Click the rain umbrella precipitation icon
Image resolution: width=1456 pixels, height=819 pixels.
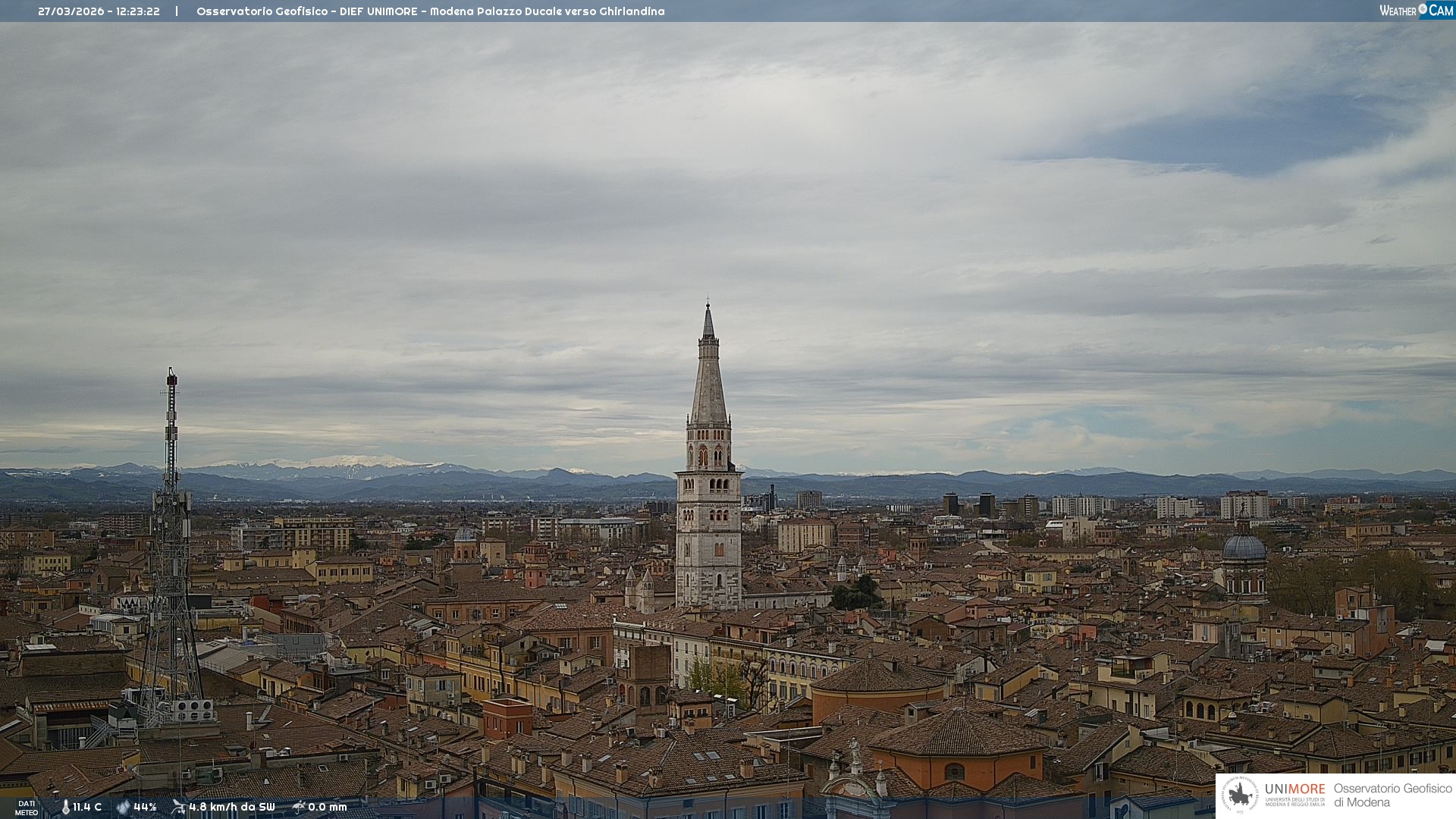(298, 807)
